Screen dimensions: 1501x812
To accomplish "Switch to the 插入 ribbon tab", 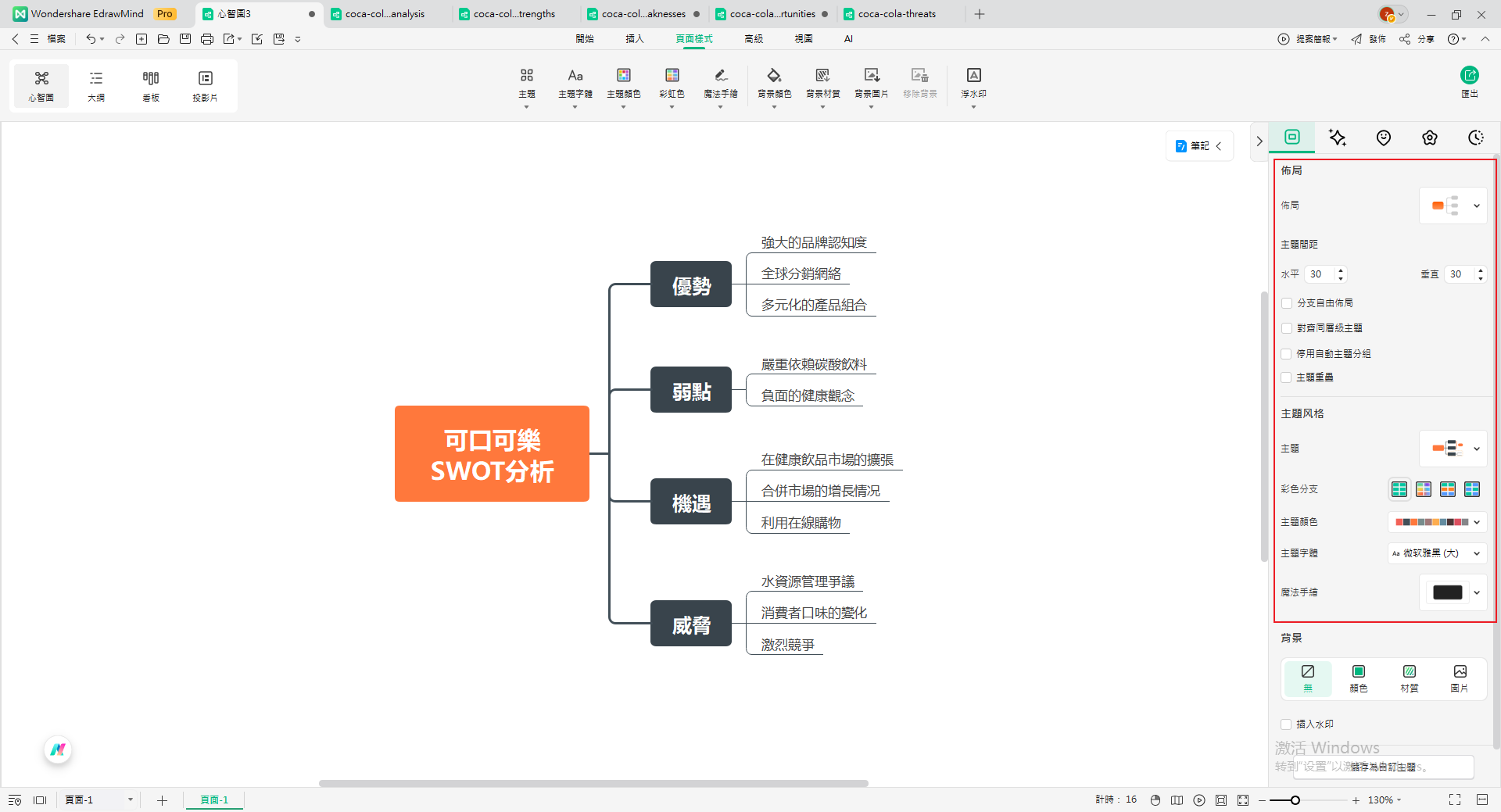I will pos(634,38).
